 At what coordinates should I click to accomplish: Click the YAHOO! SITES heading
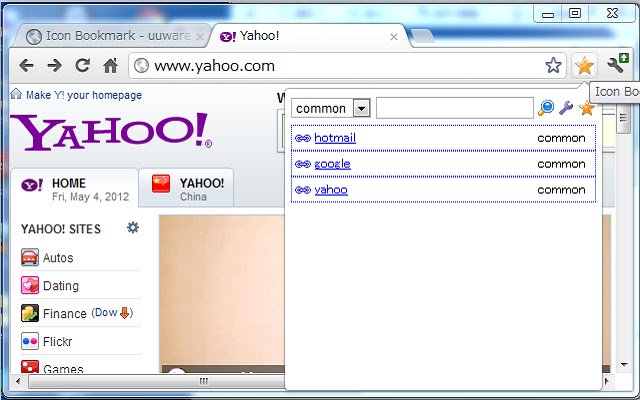61,229
